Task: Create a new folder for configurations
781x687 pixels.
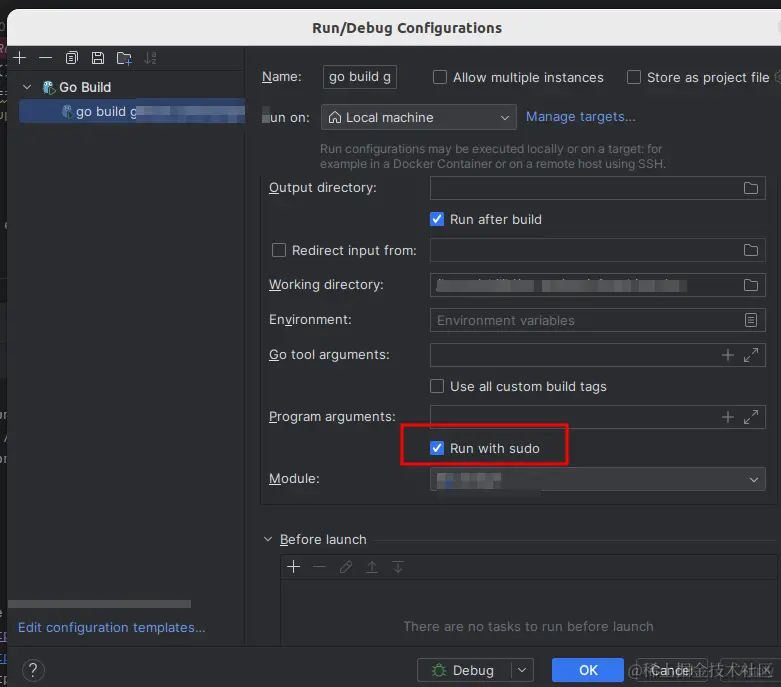Action: 124,58
